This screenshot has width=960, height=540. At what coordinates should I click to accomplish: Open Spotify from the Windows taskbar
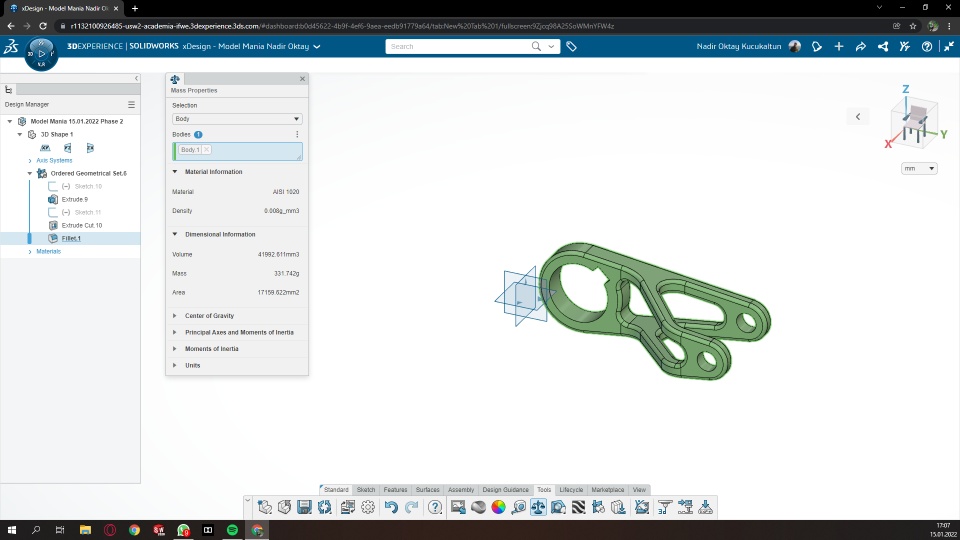[232, 530]
